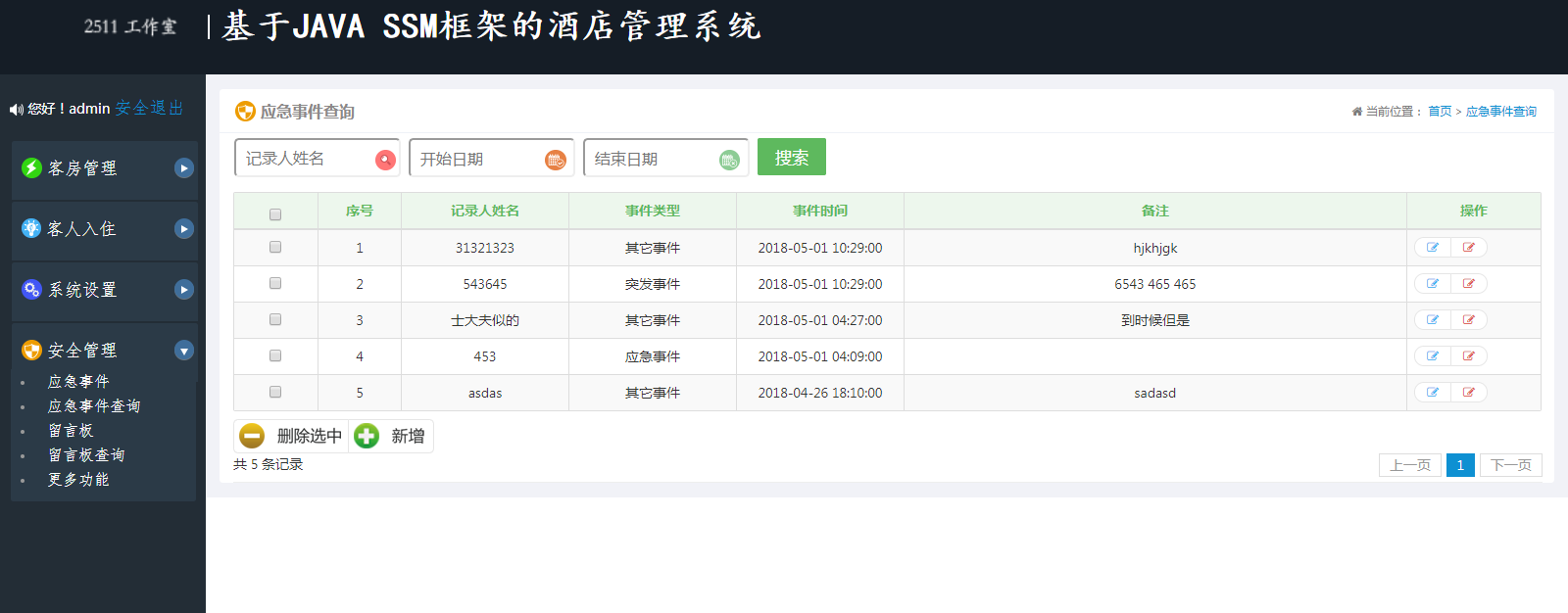Click the red edit icon for row 31321323

coord(1469,248)
